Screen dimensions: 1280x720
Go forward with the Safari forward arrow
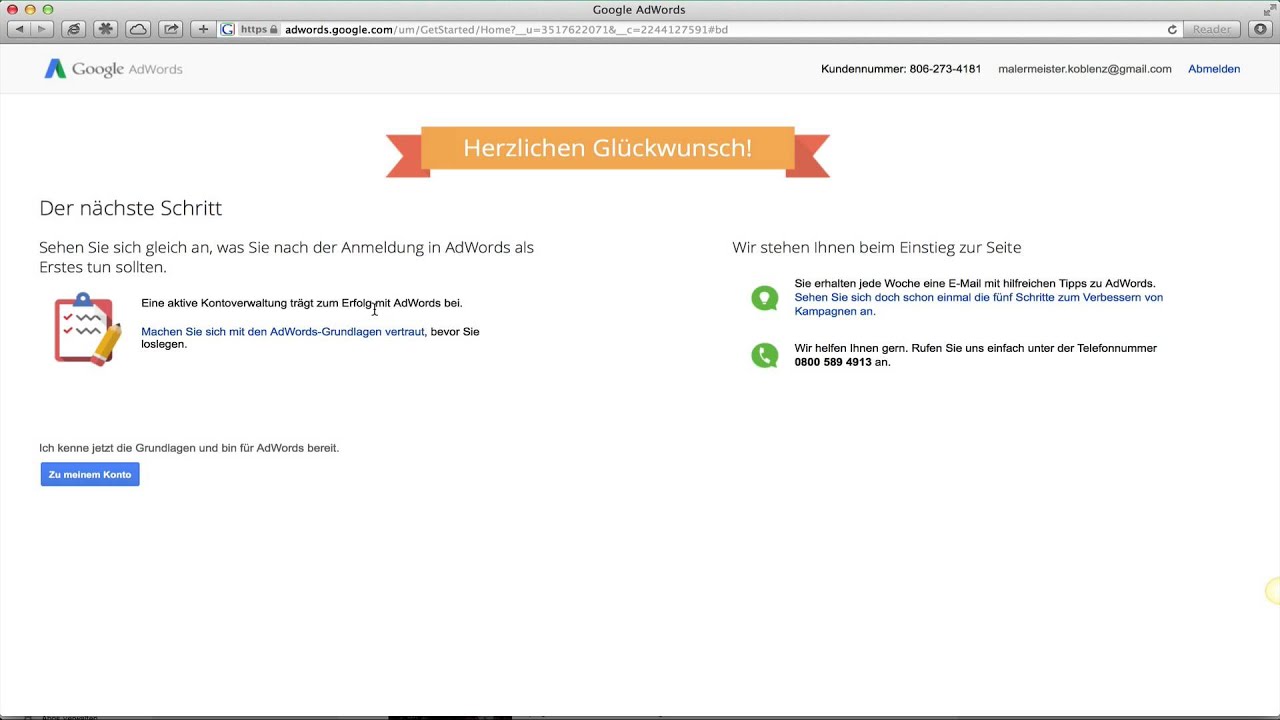[42, 29]
